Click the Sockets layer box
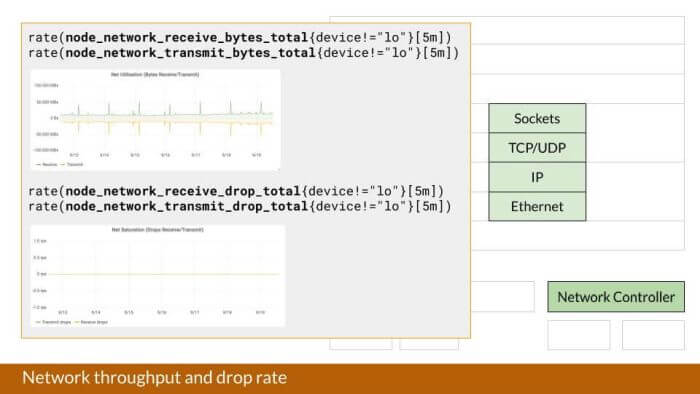 pyautogui.click(x=537, y=118)
